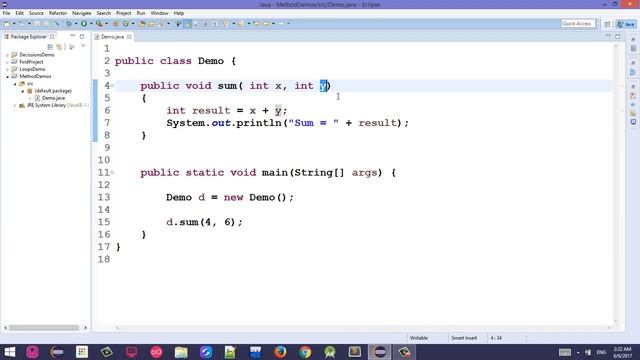Expand the DecisionsDemo project
Screen dimensions: 640x360
(7, 55)
